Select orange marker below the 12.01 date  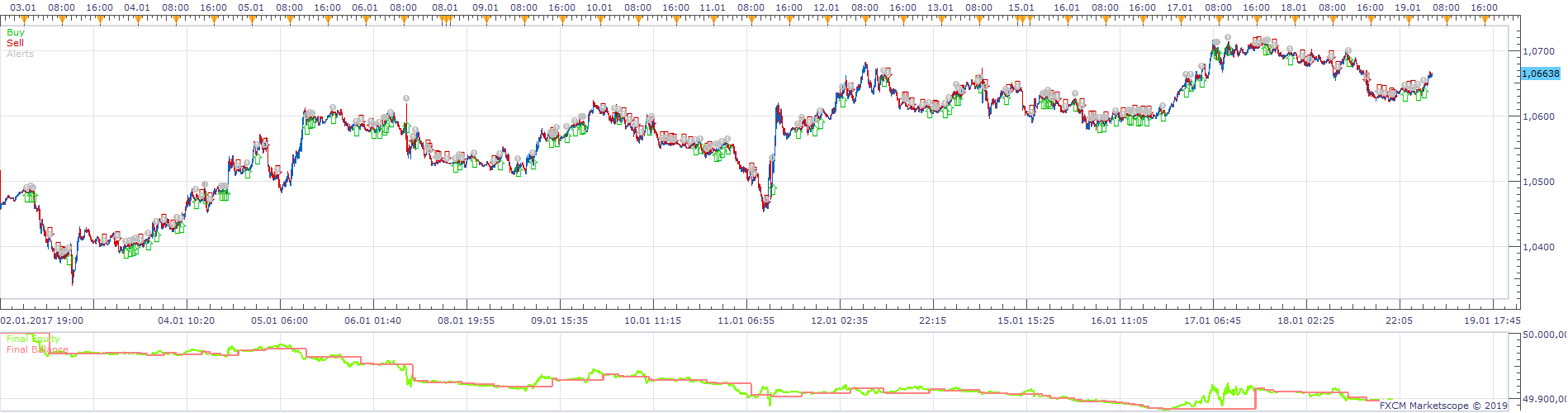coord(827,20)
